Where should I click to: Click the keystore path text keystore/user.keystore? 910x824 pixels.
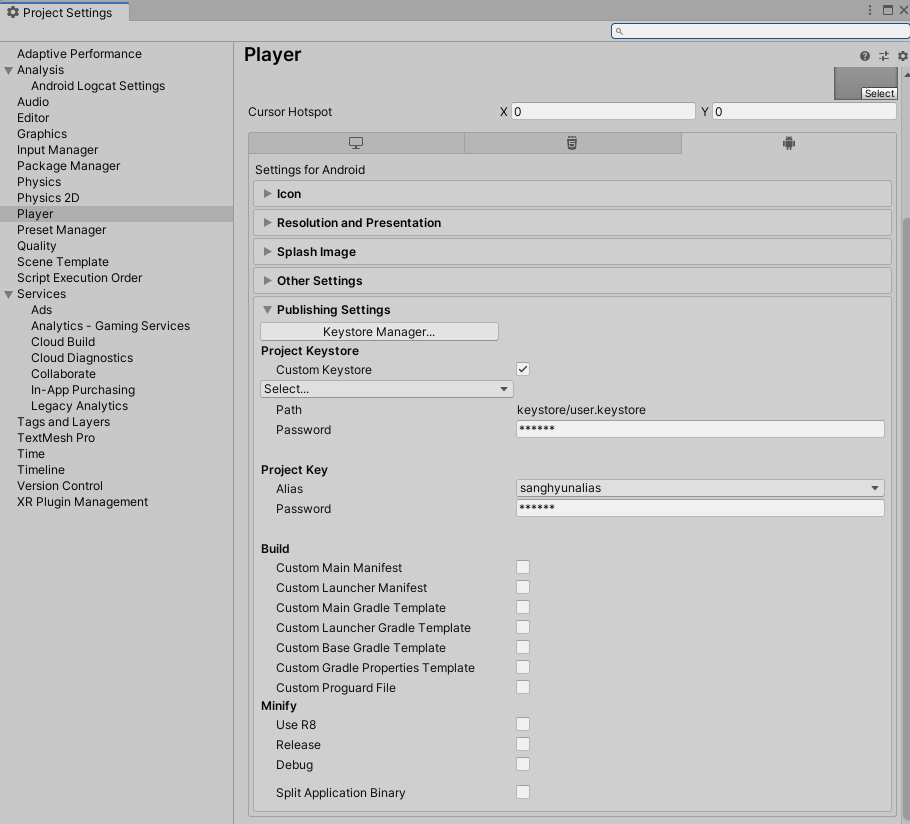pyautogui.click(x=582, y=410)
